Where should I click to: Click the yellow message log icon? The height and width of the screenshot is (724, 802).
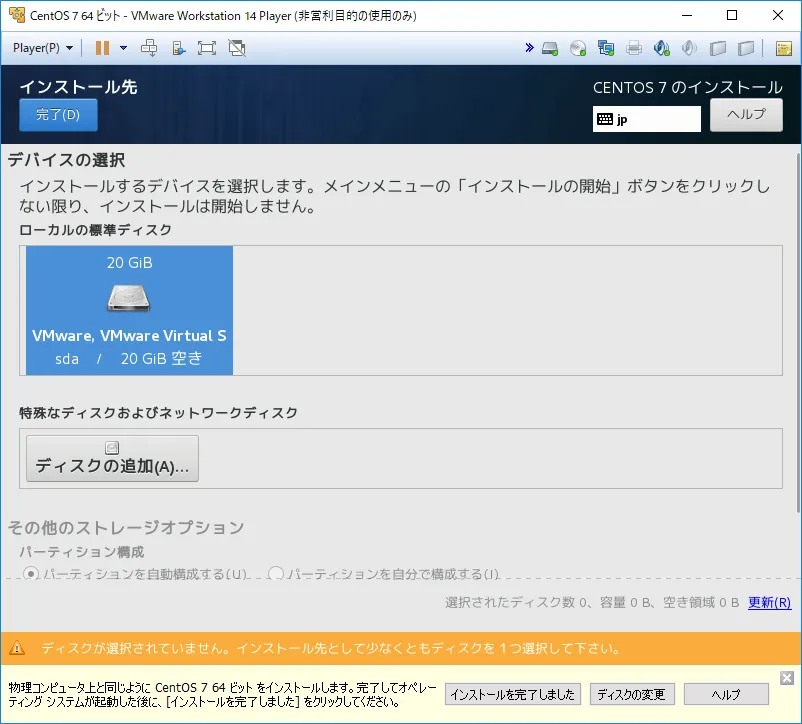[x=783, y=49]
